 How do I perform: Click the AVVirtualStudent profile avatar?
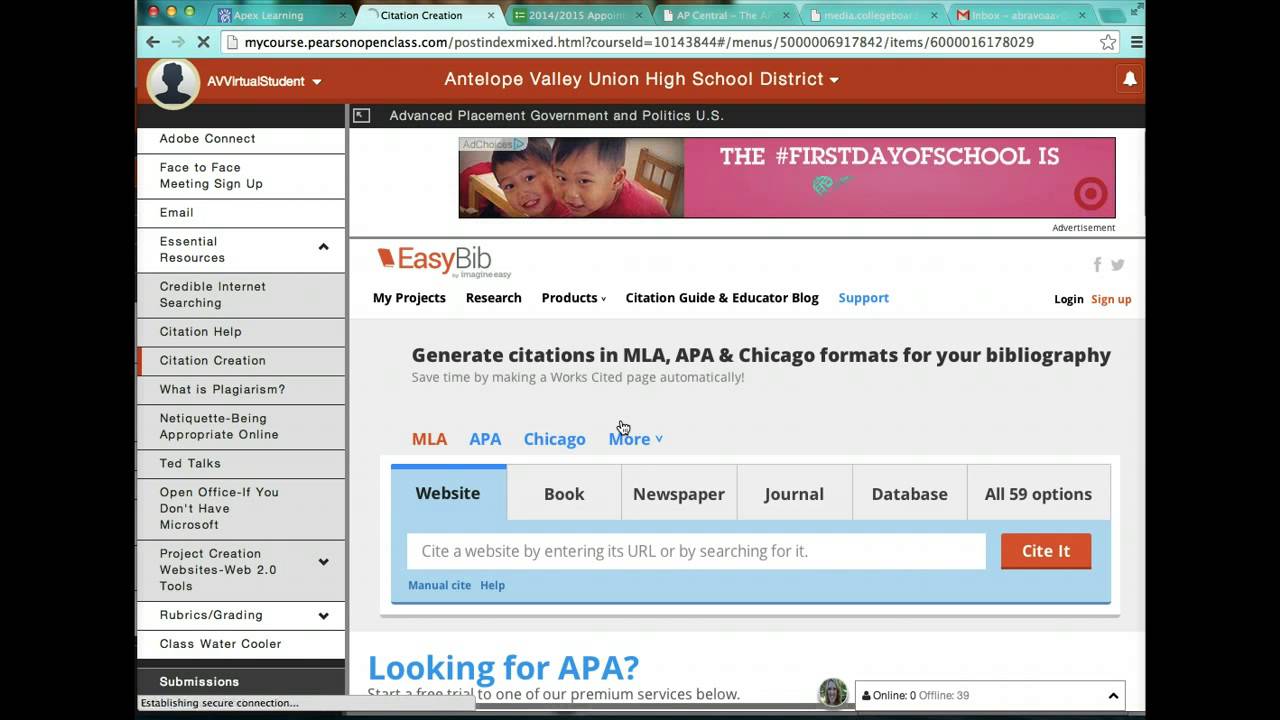173,81
